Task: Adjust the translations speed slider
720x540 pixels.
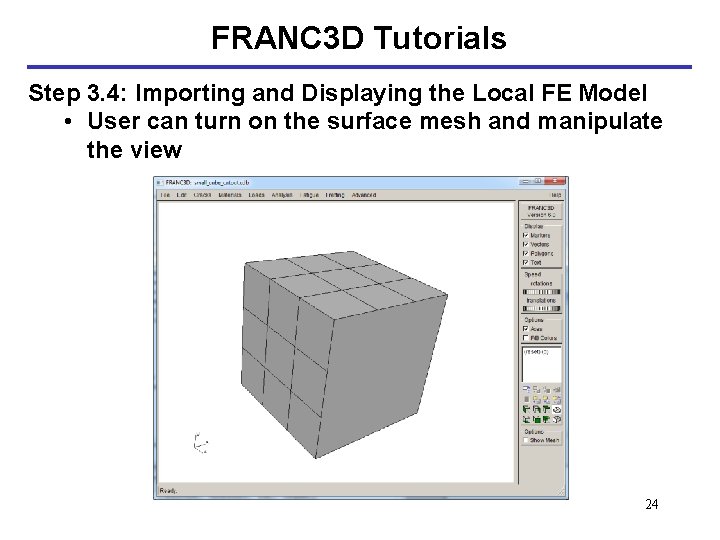Action: 541,309
